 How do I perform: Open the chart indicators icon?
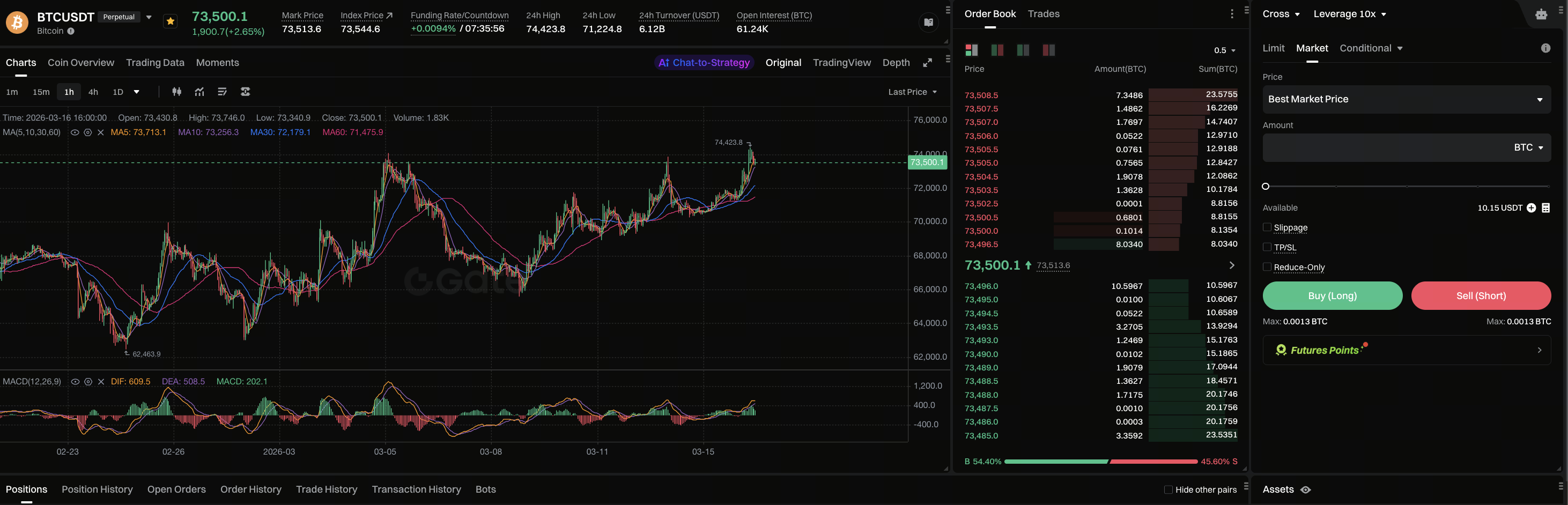click(199, 92)
